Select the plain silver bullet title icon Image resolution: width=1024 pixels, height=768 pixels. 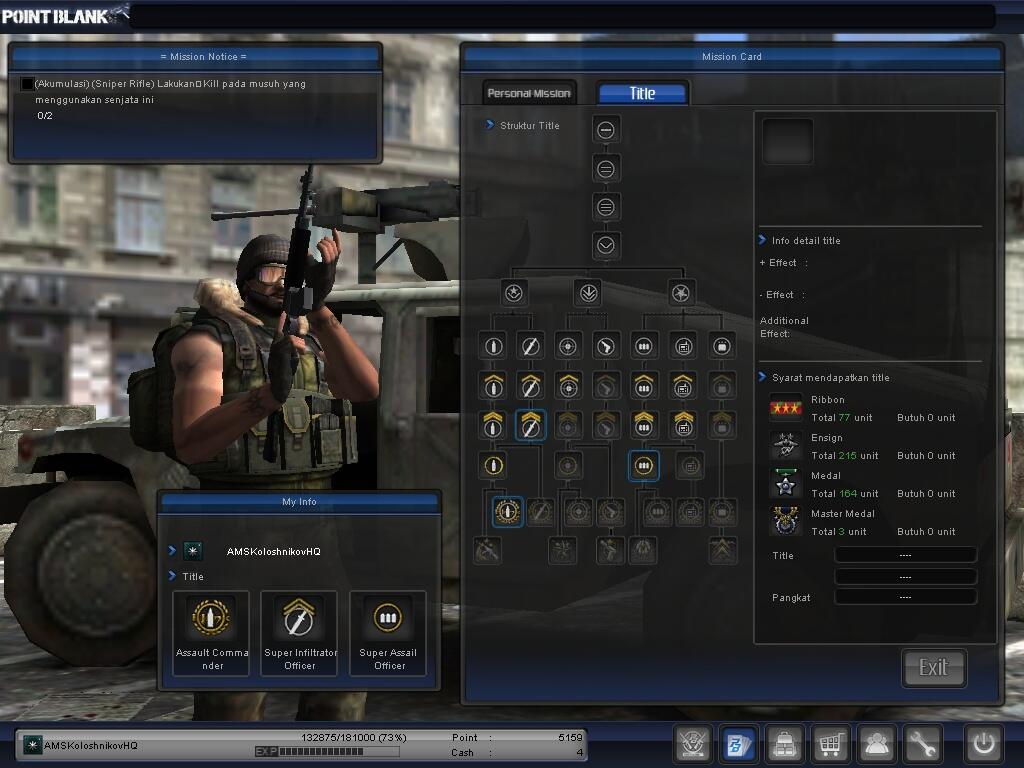(x=493, y=346)
